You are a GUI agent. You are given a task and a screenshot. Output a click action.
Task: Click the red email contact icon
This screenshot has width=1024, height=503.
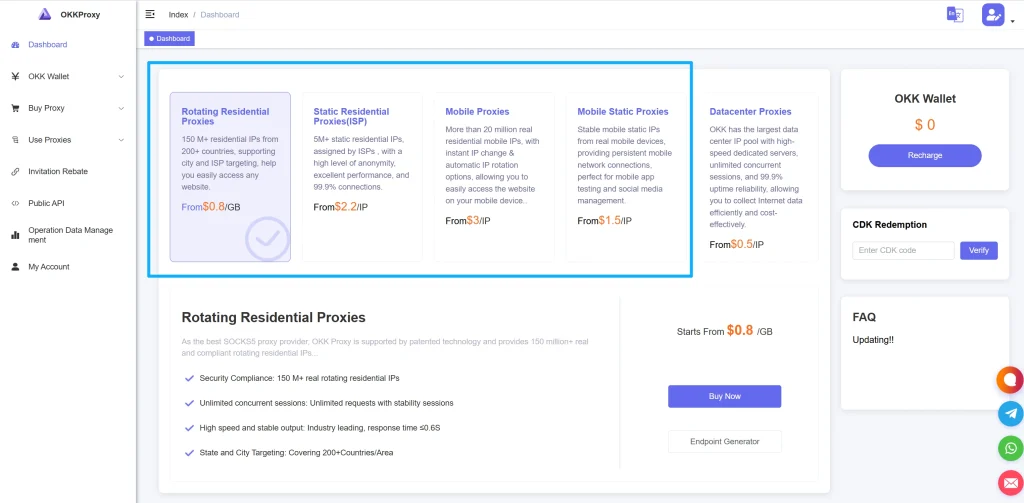tap(1010, 482)
